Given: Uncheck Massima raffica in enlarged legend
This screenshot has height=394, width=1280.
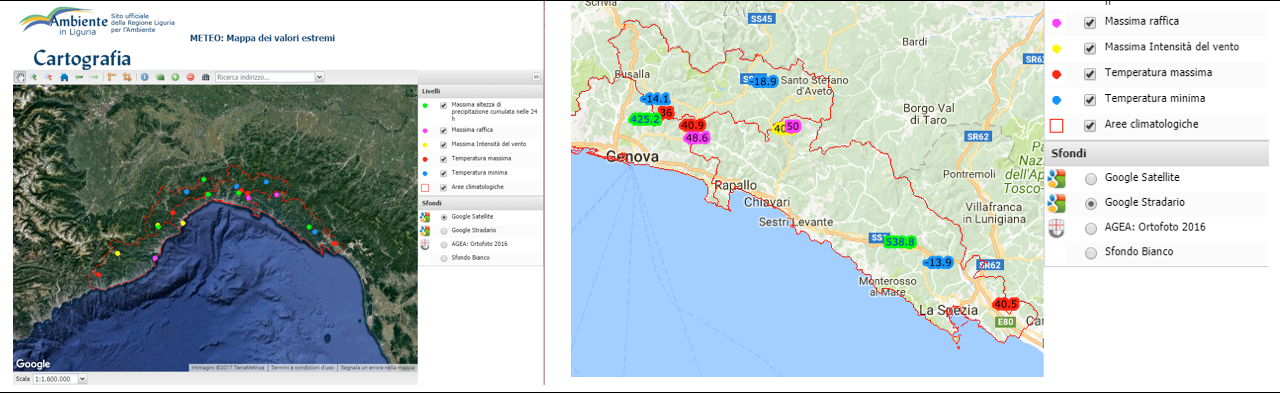Looking at the screenshot, I should click(1090, 22).
